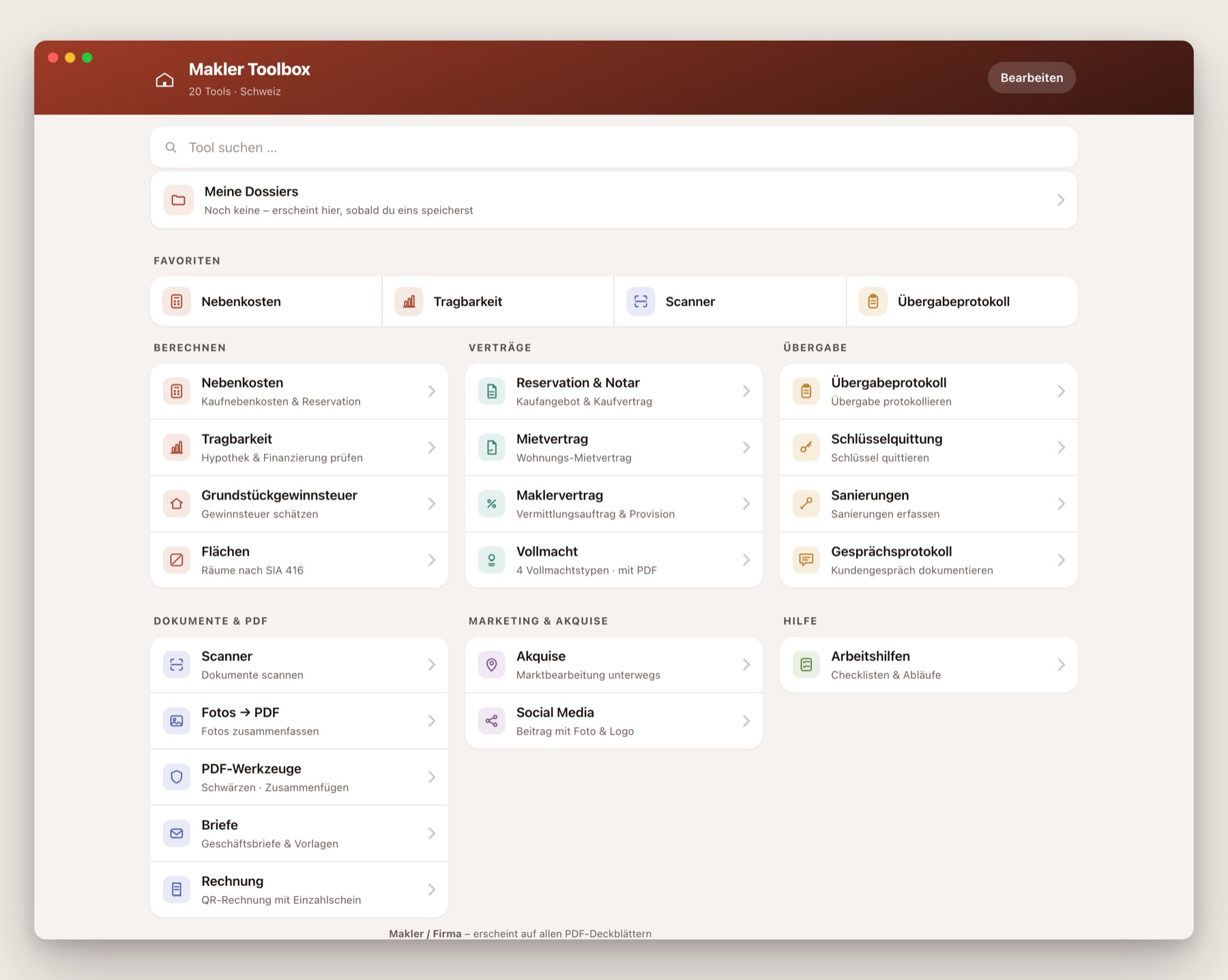The height and width of the screenshot is (980, 1228).
Task: Open the Fotos → PDF title text
Action: pyautogui.click(x=240, y=712)
